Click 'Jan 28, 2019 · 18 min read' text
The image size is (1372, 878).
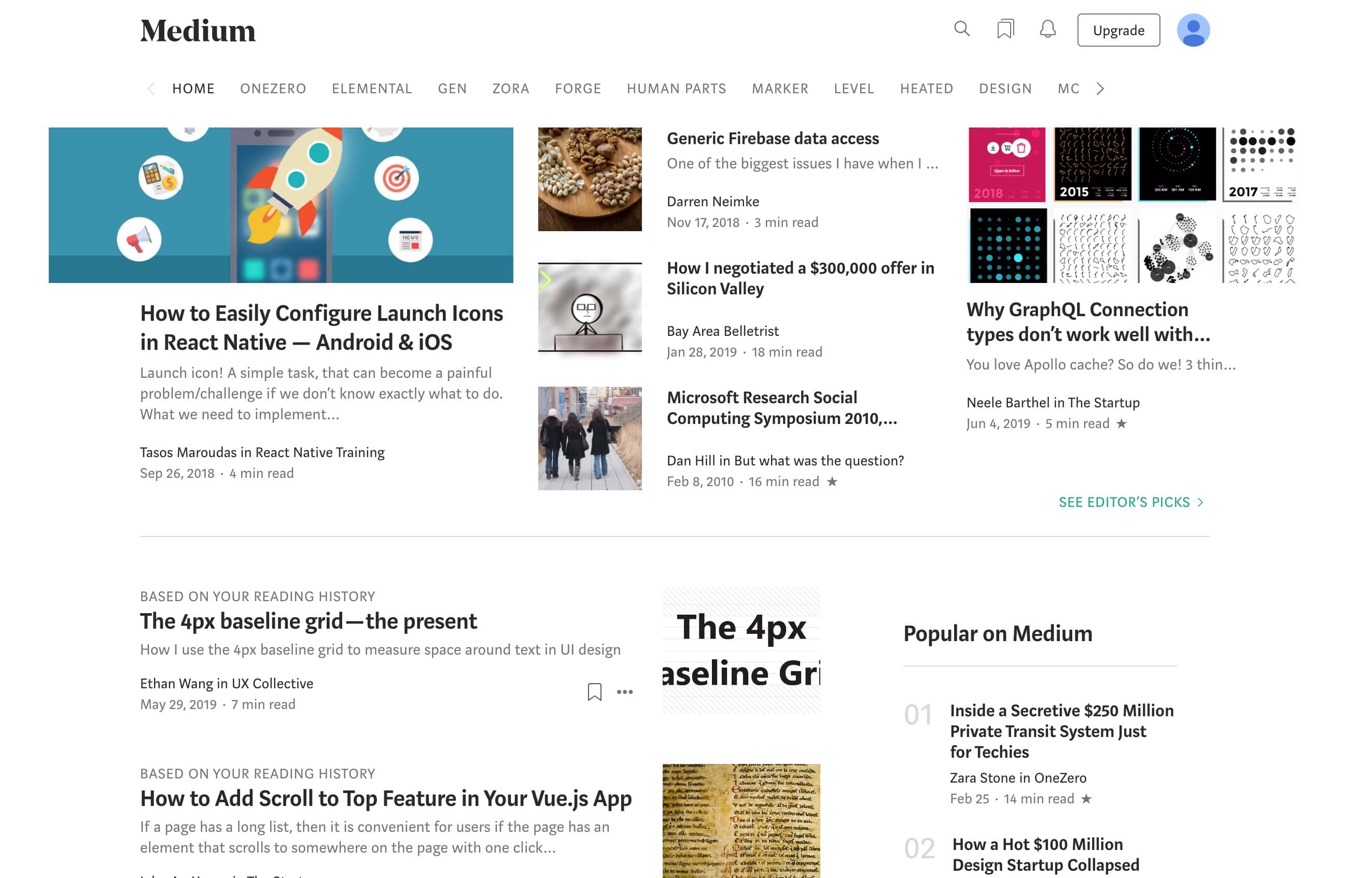click(744, 352)
